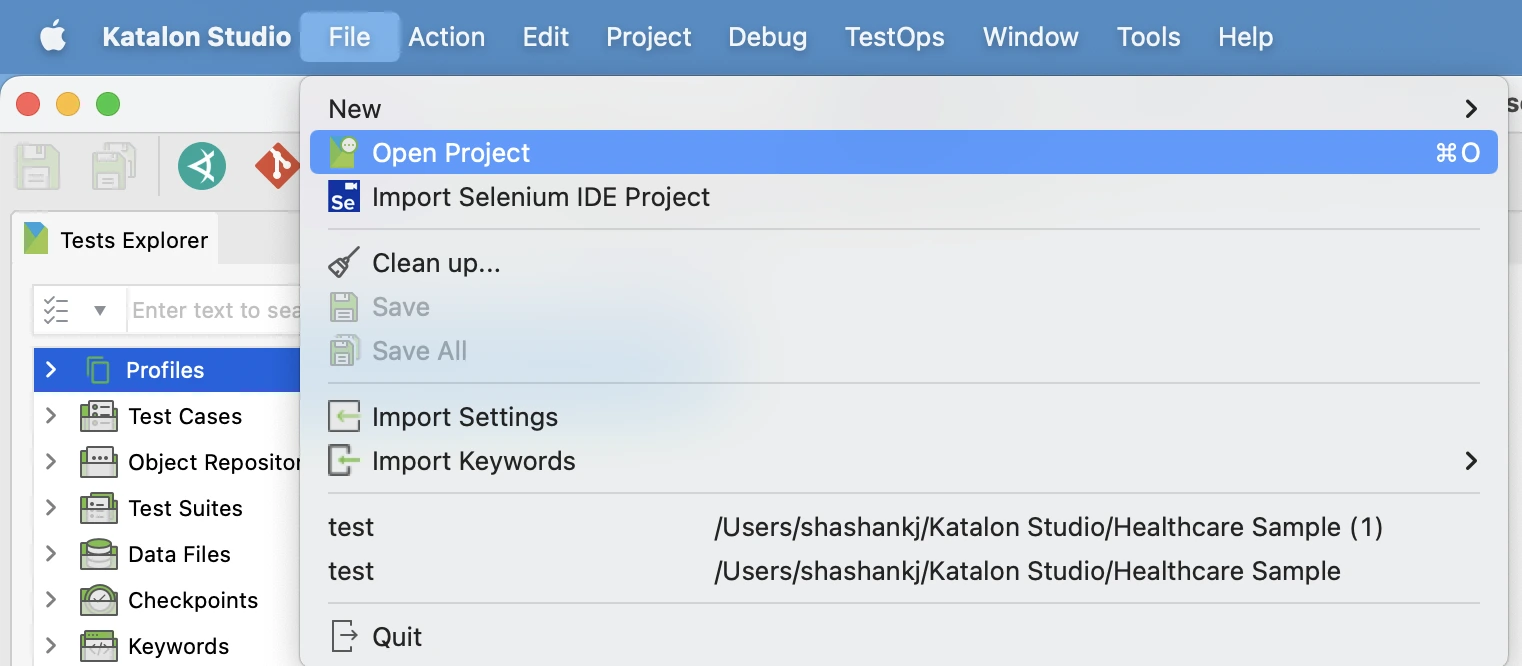Click the Keywords icon in the sidebar
The height and width of the screenshot is (666, 1522).
coord(98,646)
